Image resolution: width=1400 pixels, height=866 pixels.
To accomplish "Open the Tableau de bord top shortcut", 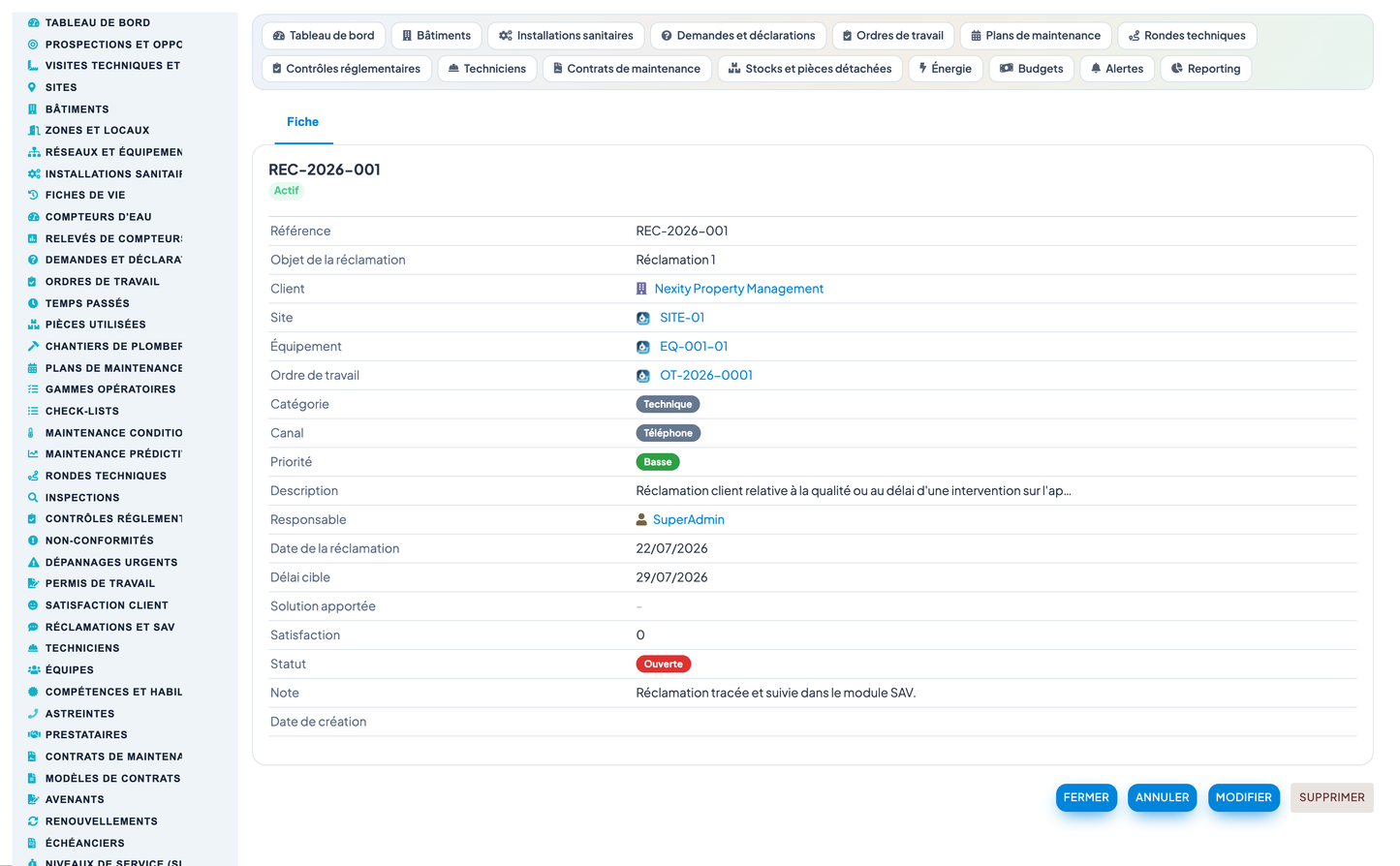I will coord(324,36).
